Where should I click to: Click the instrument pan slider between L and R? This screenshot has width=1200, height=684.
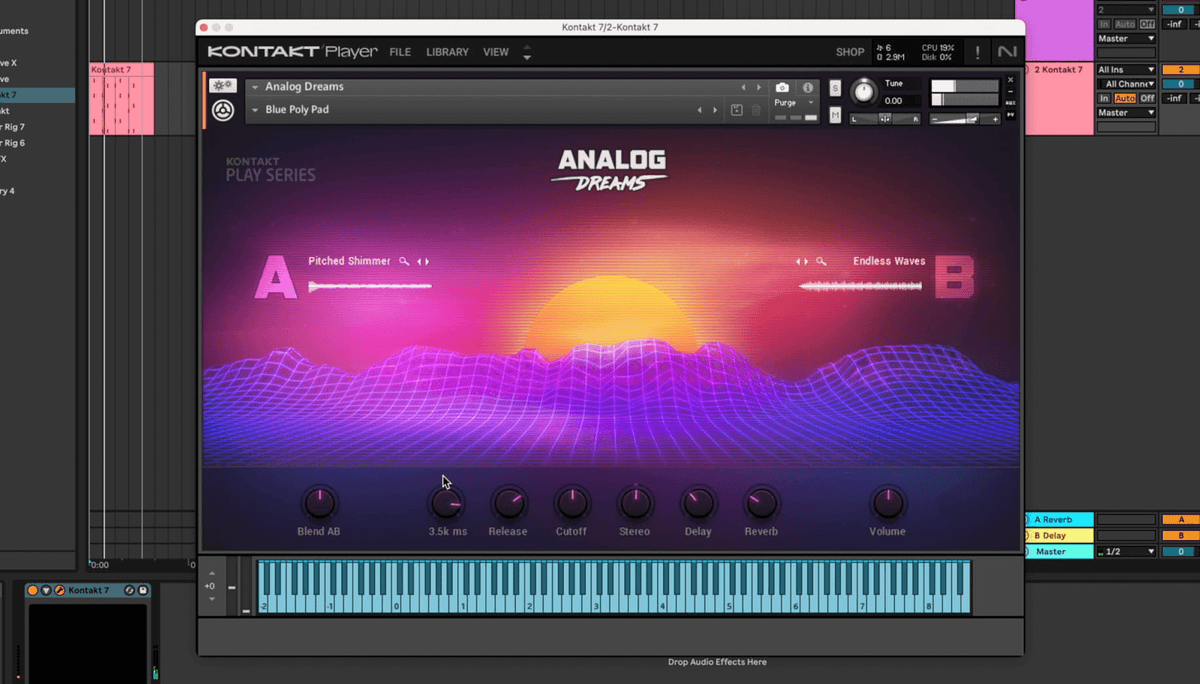coord(885,119)
